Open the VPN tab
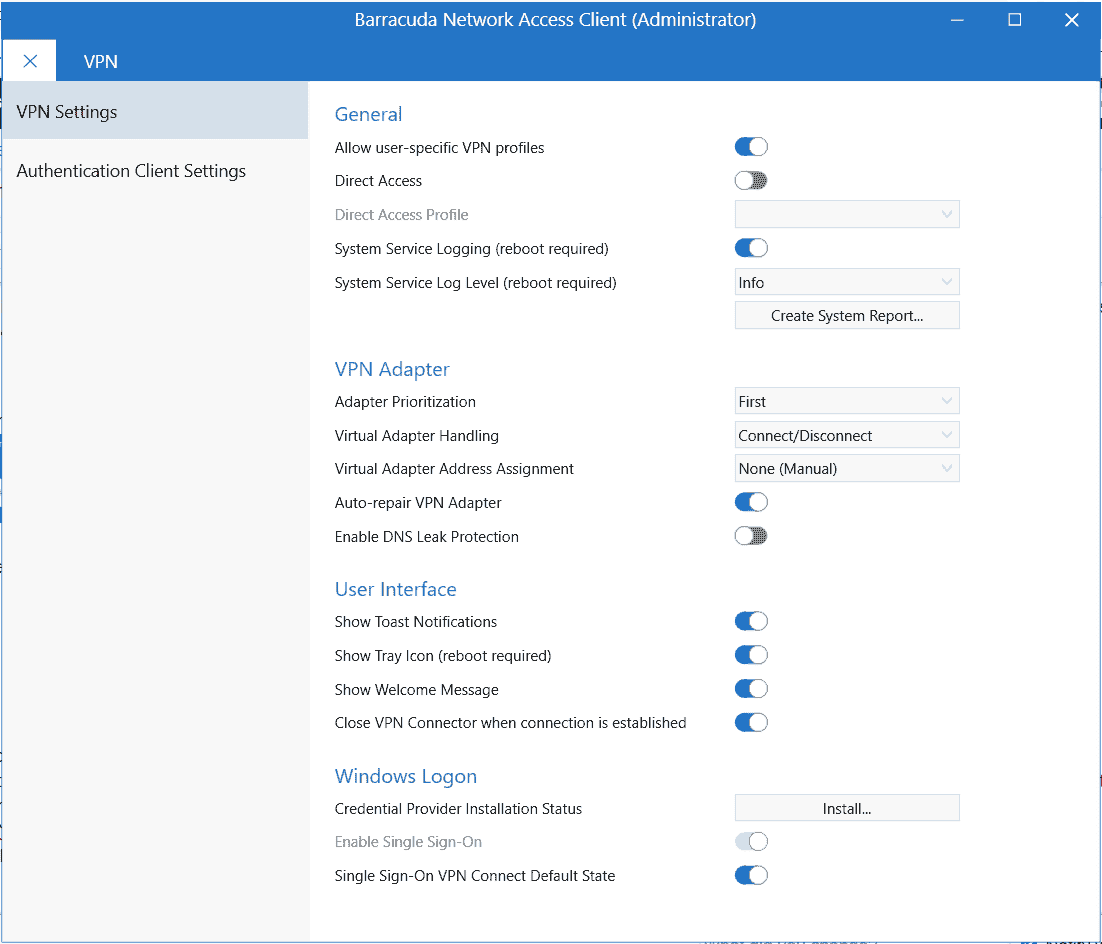 pyautogui.click(x=101, y=62)
